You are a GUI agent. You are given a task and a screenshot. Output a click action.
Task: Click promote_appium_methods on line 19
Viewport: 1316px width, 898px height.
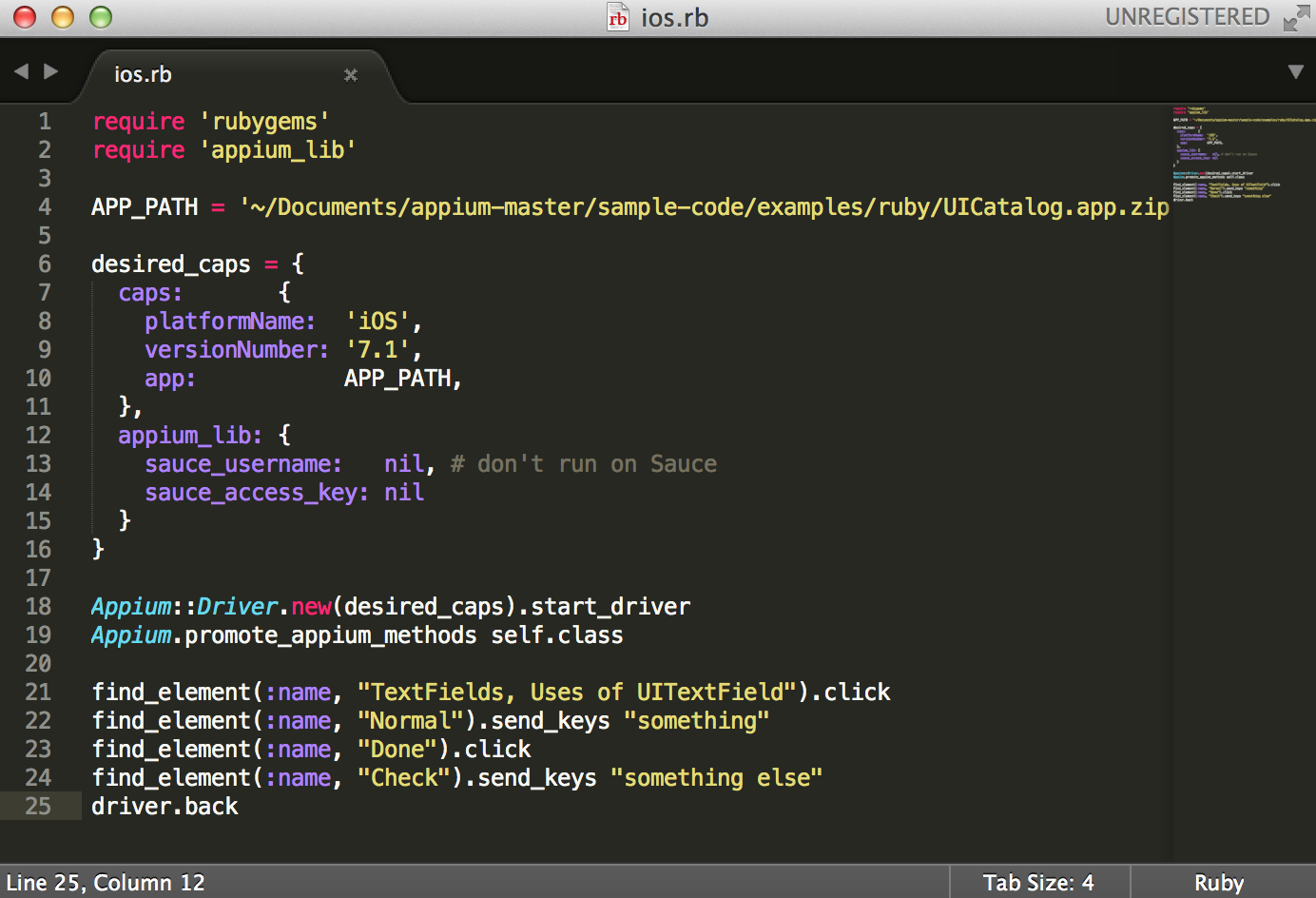[x=331, y=635]
